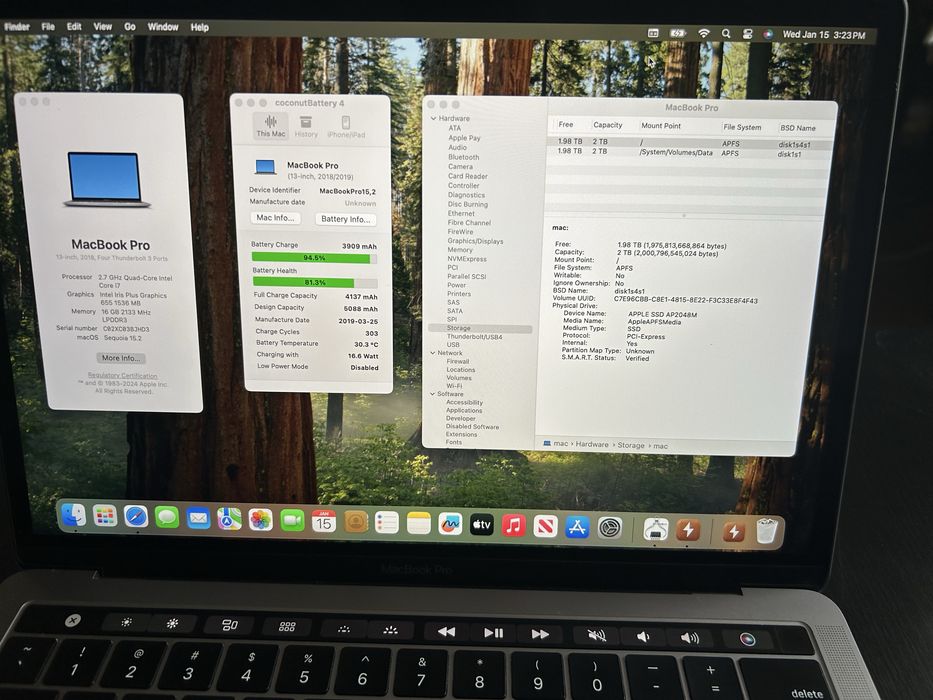This screenshot has width=933, height=700.
Task: Collapse the Hardware section in sidebar
Action: (x=433, y=118)
